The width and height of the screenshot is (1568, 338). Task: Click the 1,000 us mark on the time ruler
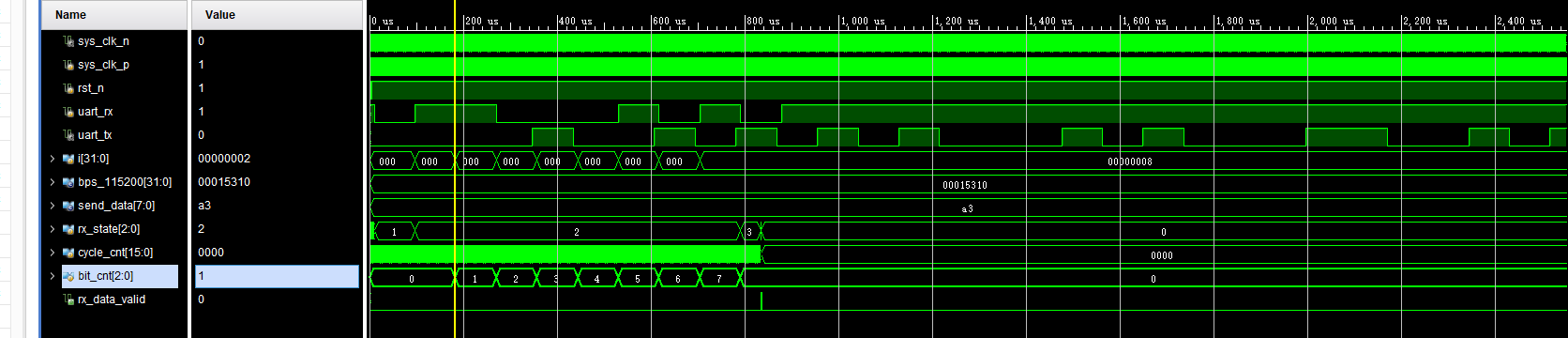pos(862,21)
